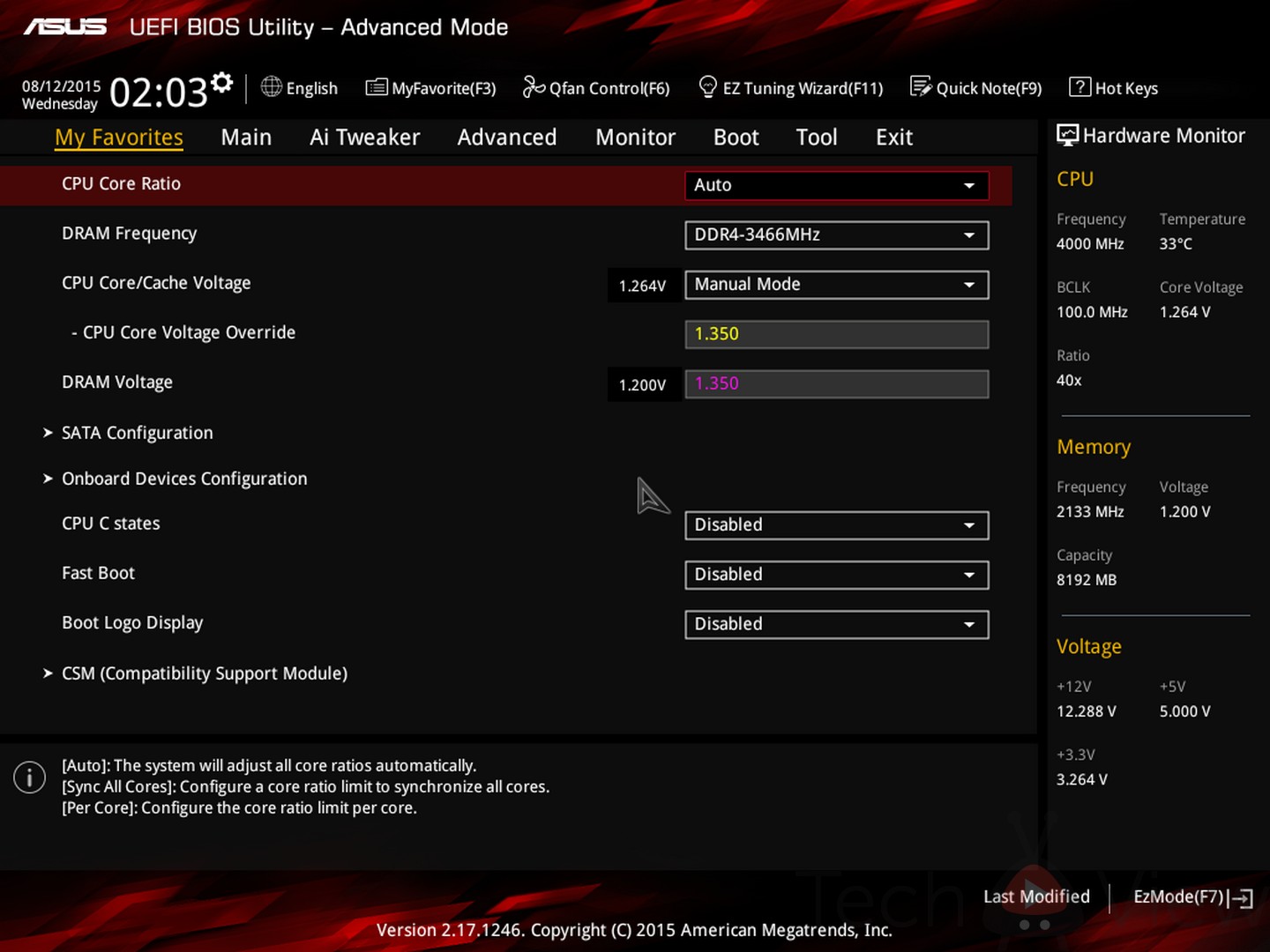This screenshot has width=1270, height=952.
Task: Click +3.3V reading 3.264 V
Action: [x=1082, y=780]
